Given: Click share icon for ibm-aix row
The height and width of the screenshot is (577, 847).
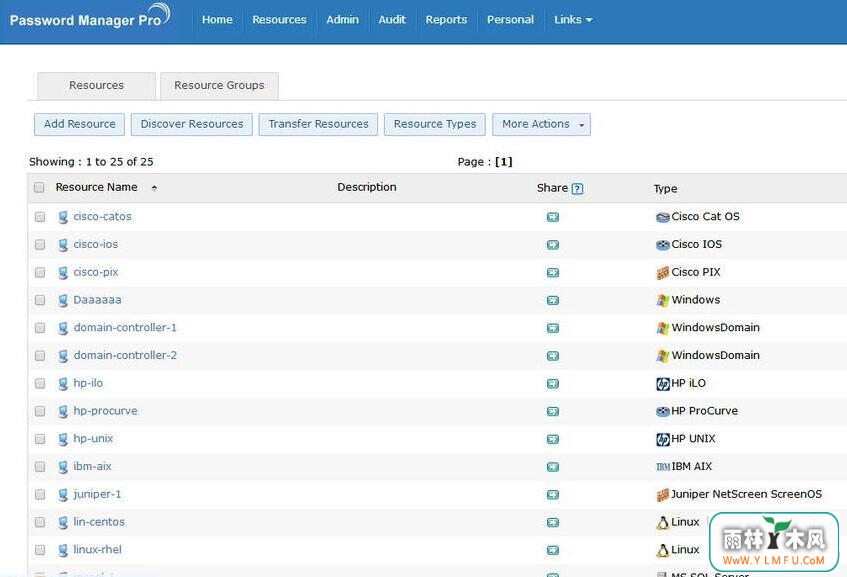Looking at the screenshot, I should 553,467.
